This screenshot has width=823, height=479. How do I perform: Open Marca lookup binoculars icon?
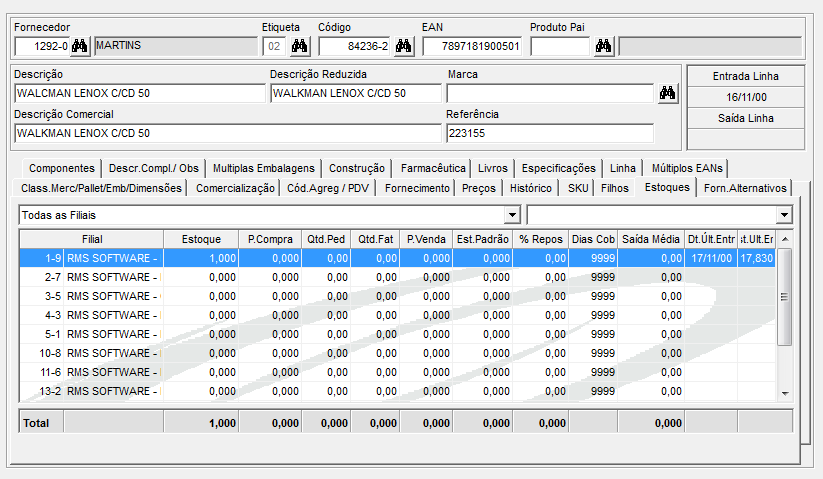pyautogui.click(x=668, y=93)
